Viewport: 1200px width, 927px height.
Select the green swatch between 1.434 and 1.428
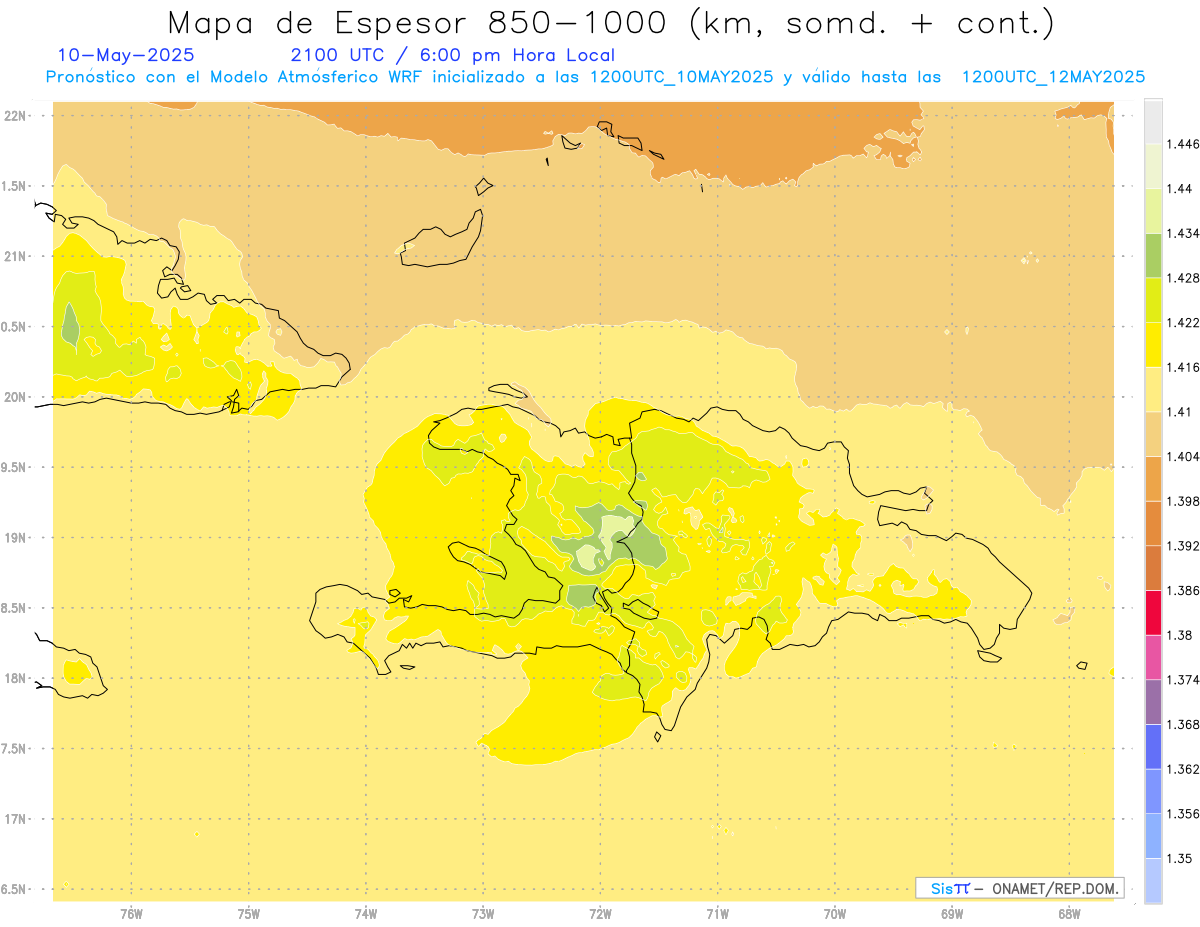tap(1153, 255)
